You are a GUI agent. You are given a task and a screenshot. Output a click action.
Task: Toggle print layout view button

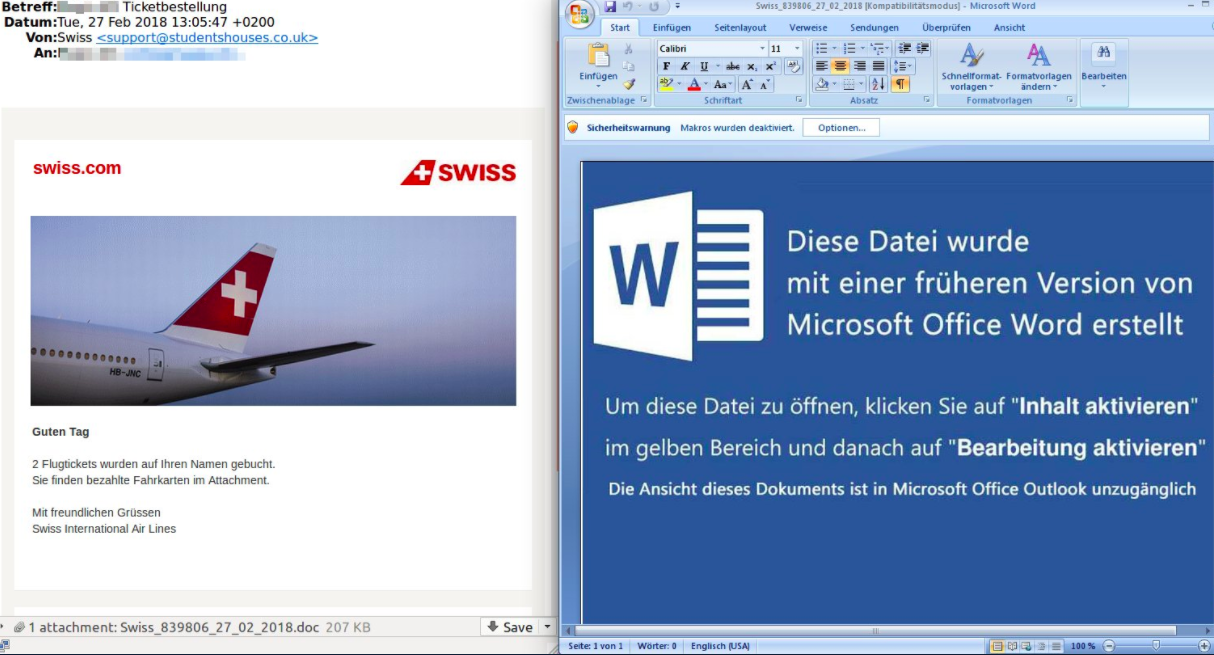997,646
